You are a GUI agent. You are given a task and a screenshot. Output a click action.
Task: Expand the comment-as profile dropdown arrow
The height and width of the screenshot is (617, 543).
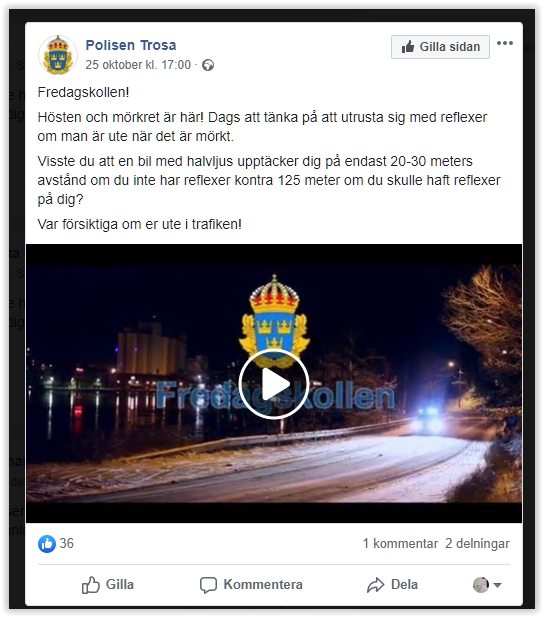coord(497,585)
